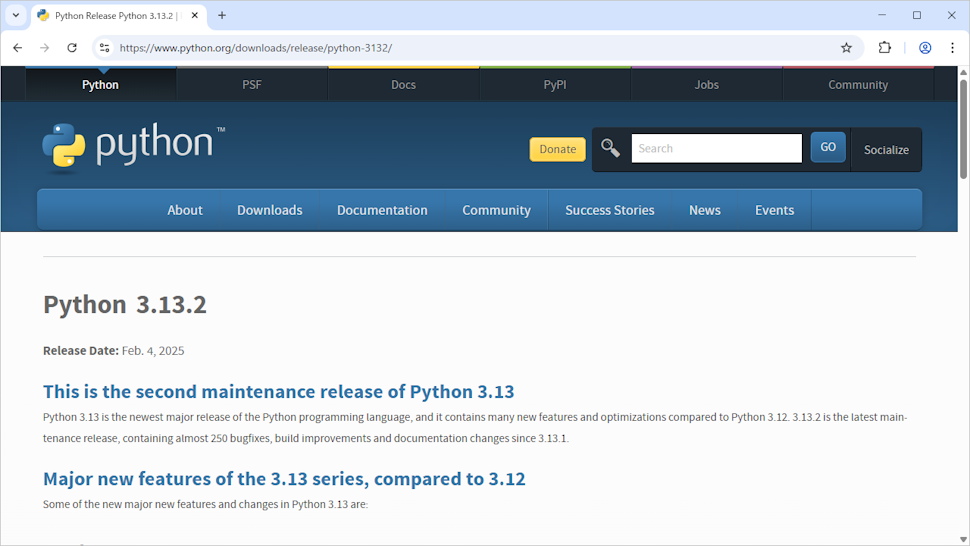Image resolution: width=970 pixels, height=546 pixels.
Task: Click the scrollbar down arrow
Action: [963, 540]
